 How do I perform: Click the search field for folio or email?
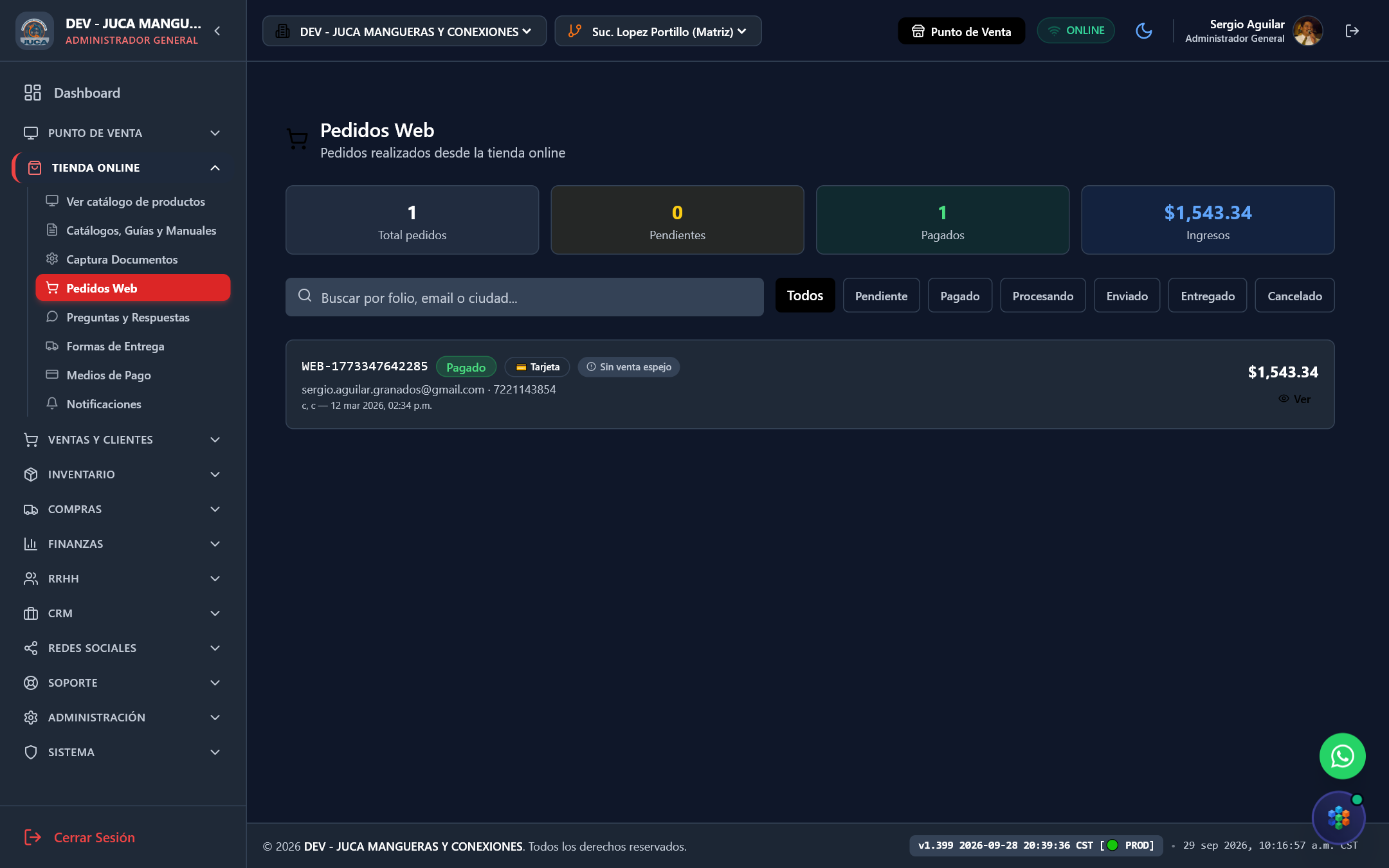tap(525, 297)
